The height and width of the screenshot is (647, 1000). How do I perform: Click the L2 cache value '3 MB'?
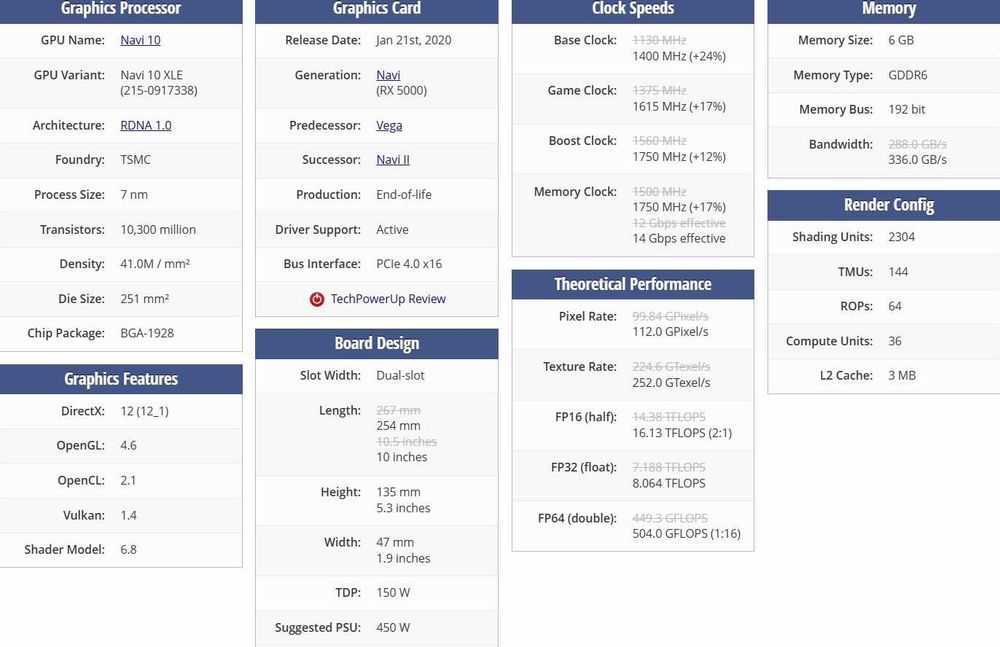coord(902,375)
